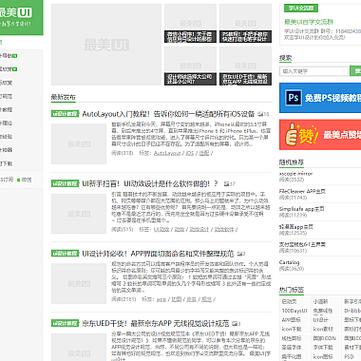Open the blue 免费PS视频教程 banner

(320, 98)
